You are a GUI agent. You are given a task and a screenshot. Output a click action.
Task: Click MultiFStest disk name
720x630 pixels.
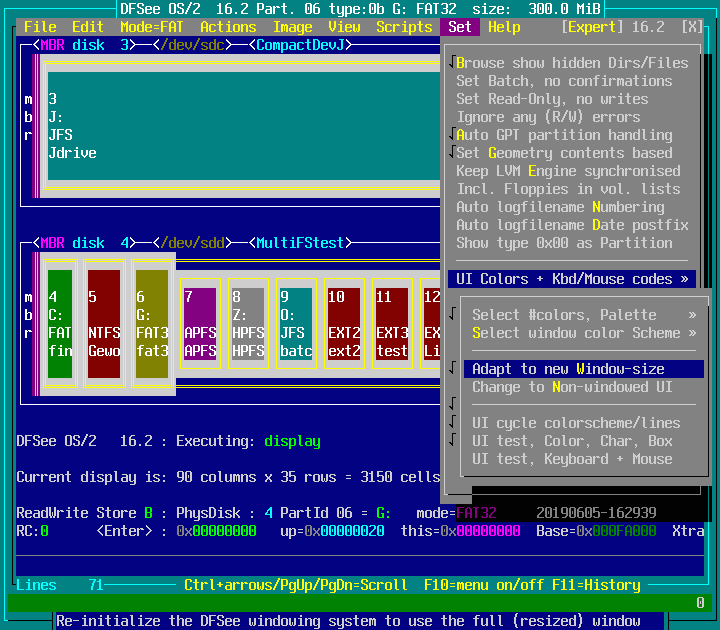[300, 243]
